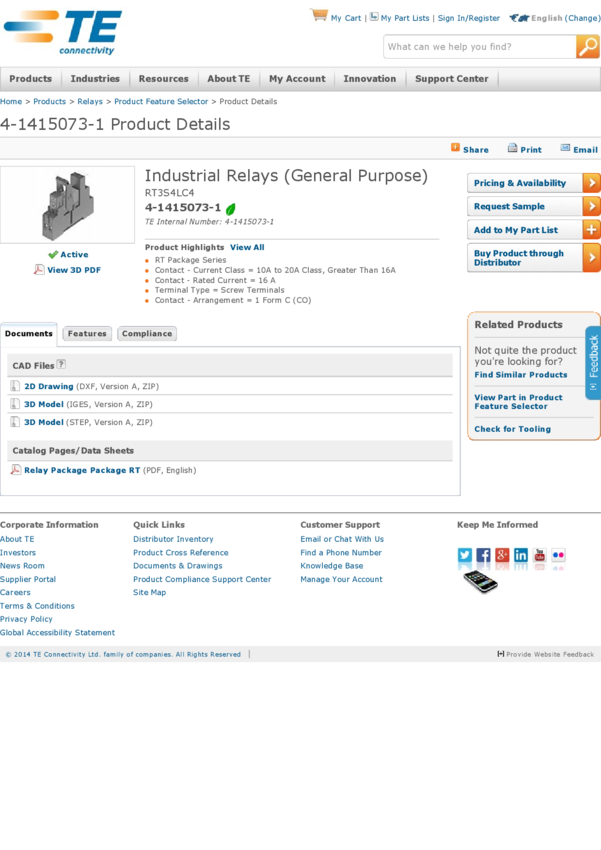Open the Site Map link
This screenshot has width=601, height=850.
pos(150,592)
